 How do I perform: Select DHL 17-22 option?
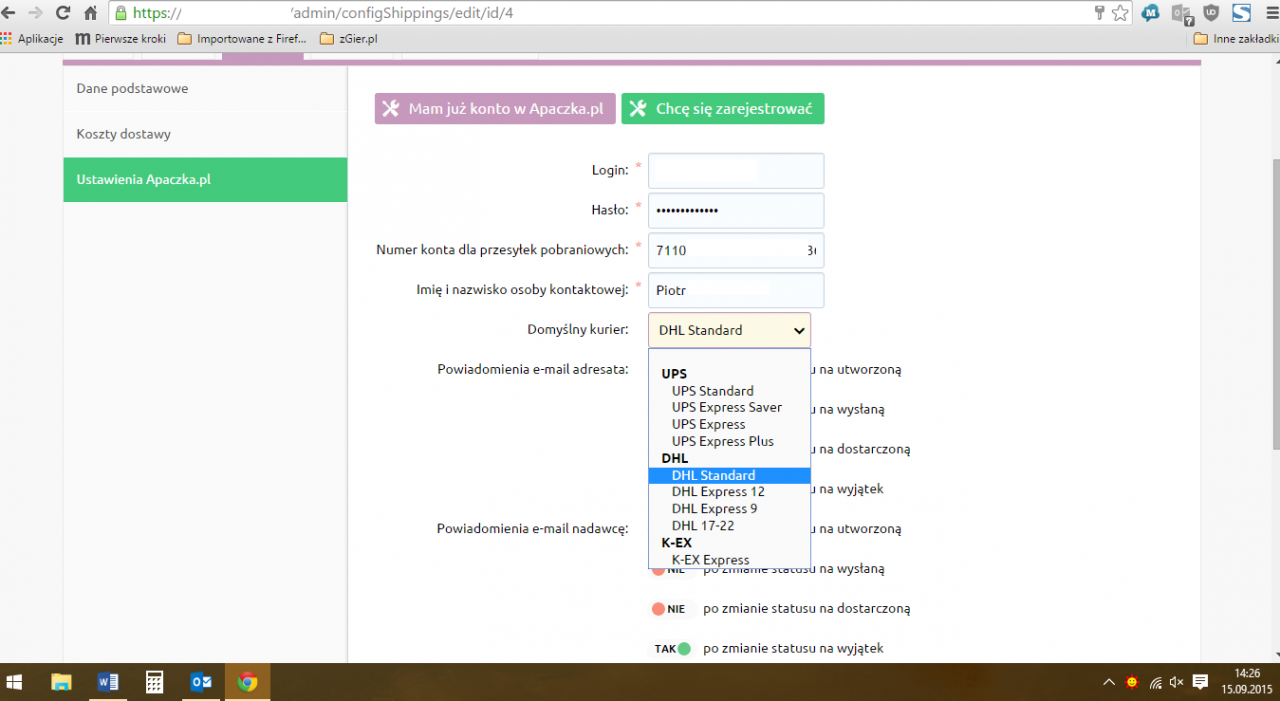705,526
